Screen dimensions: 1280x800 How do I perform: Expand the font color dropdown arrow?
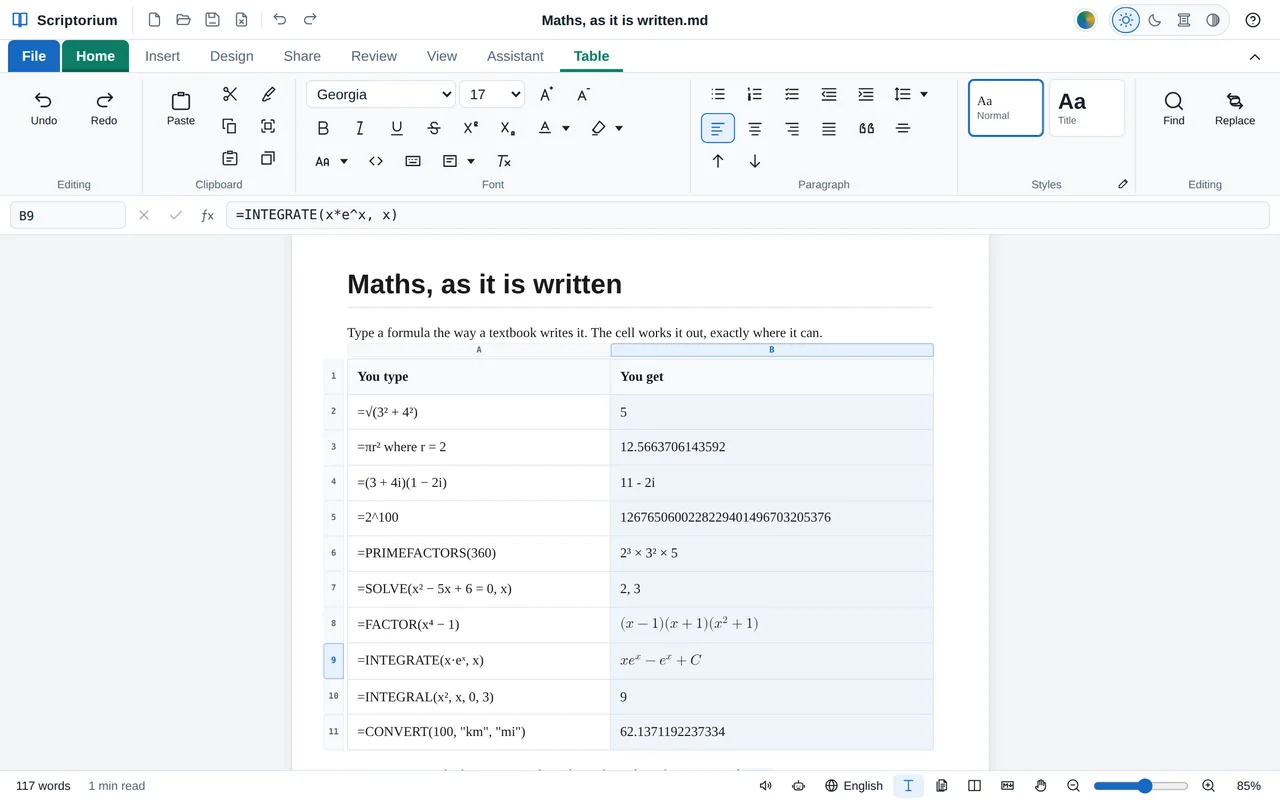566,128
